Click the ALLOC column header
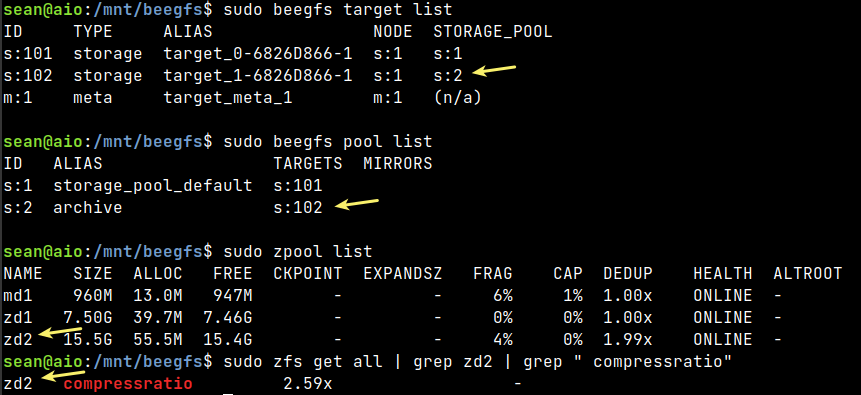The height and width of the screenshot is (395, 861). [x=158, y=274]
